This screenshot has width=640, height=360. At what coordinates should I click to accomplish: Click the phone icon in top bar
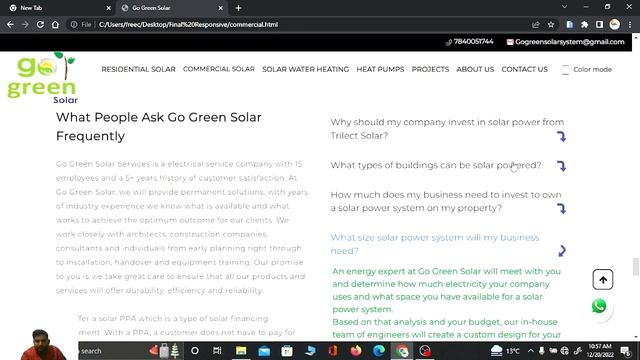pyautogui.click(x=449, y=42)
